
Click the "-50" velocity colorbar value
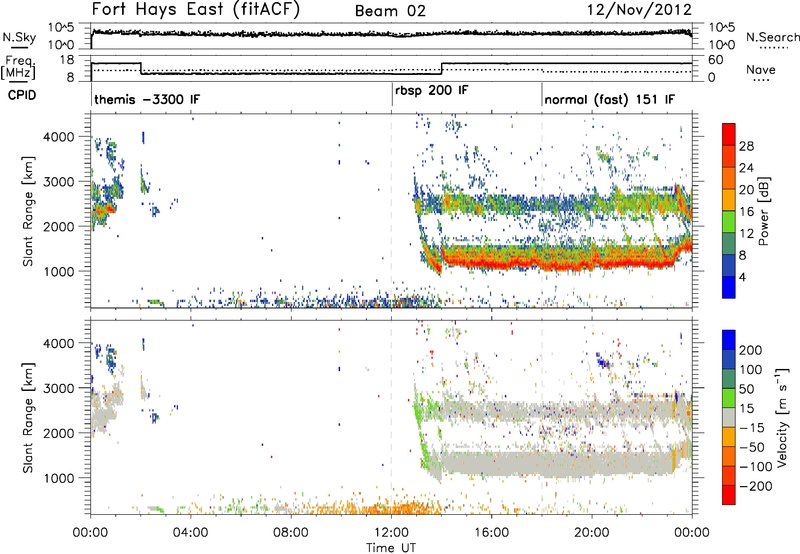[x=752, y=447]
